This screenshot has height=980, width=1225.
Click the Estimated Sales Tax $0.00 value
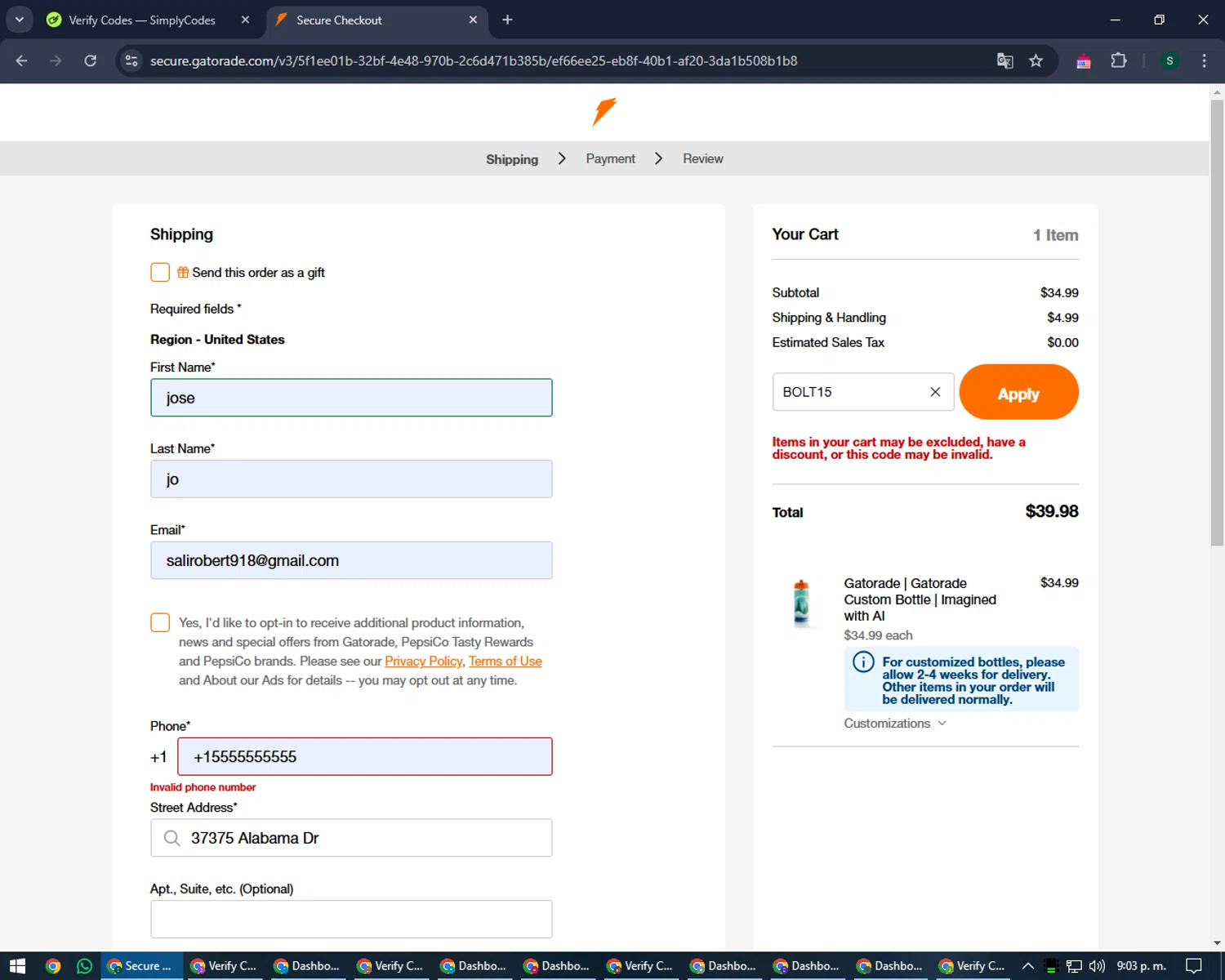[1062, 342]
